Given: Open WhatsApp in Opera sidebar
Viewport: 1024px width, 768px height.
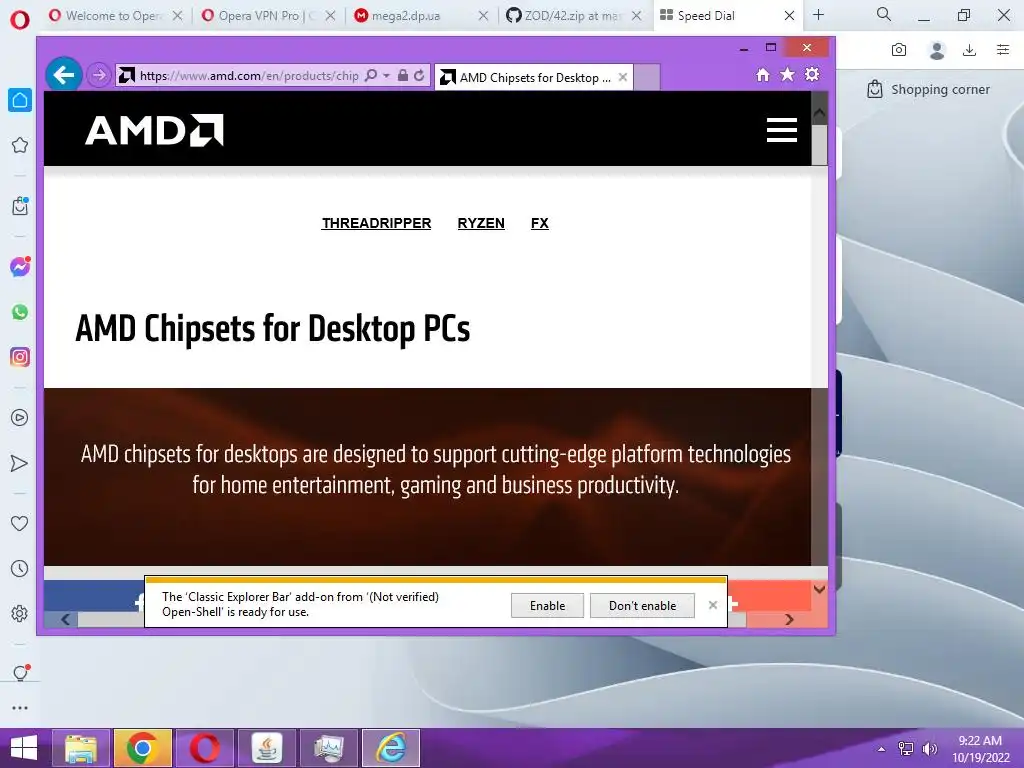Looking at the screenshot, I should coord(20,312).
